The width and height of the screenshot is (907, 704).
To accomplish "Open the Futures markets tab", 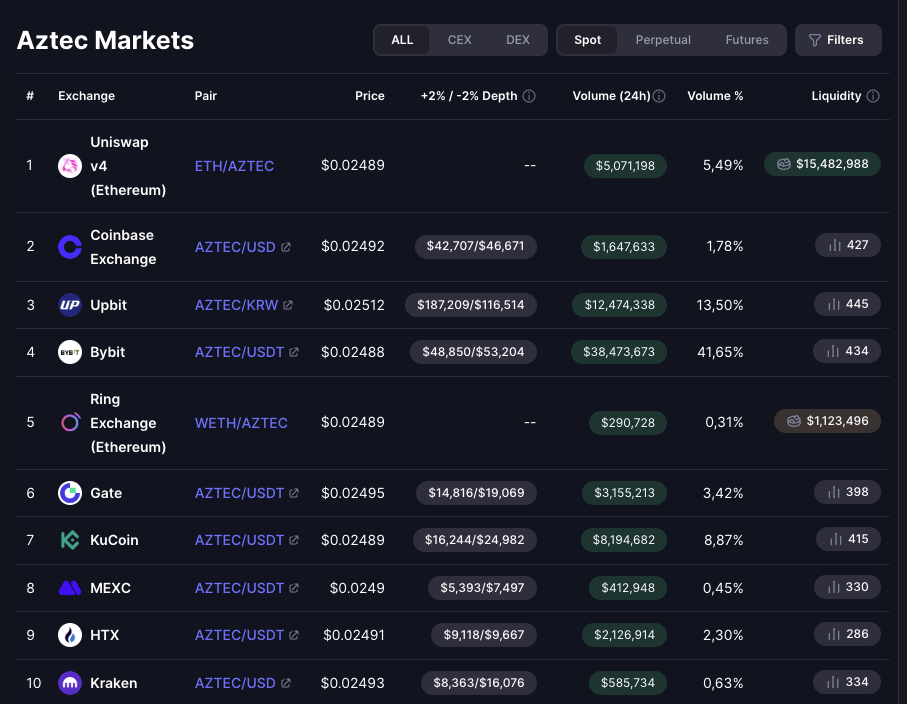I will pyautogui.click(x=747, y=40).
